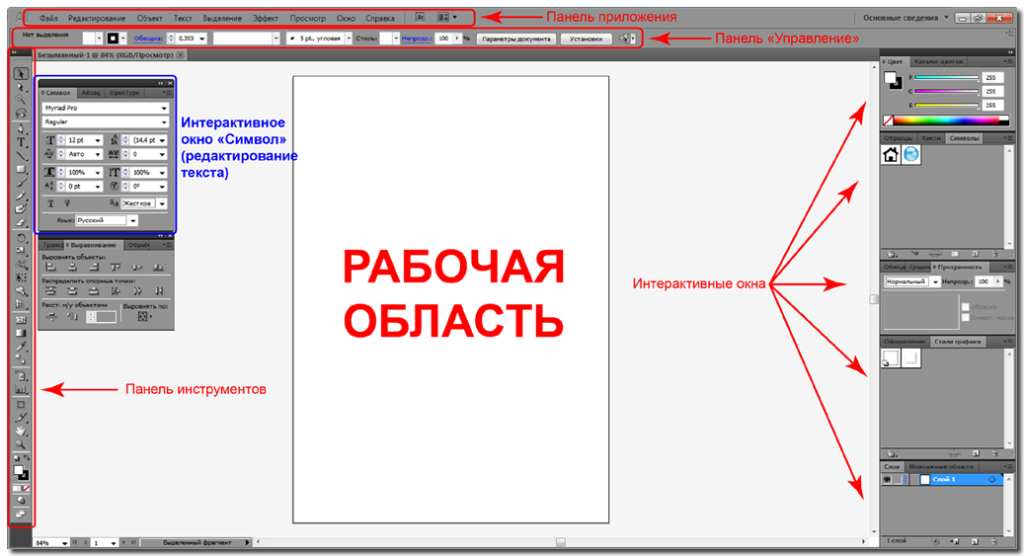This screenshot has width=1024, height=556.
Task: Click the home symbol in Symbols panel
Action: point(891,154)
